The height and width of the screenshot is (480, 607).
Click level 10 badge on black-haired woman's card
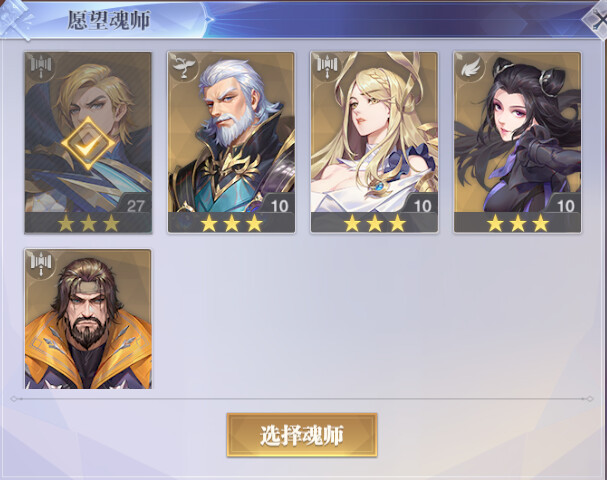pos(565,205)
